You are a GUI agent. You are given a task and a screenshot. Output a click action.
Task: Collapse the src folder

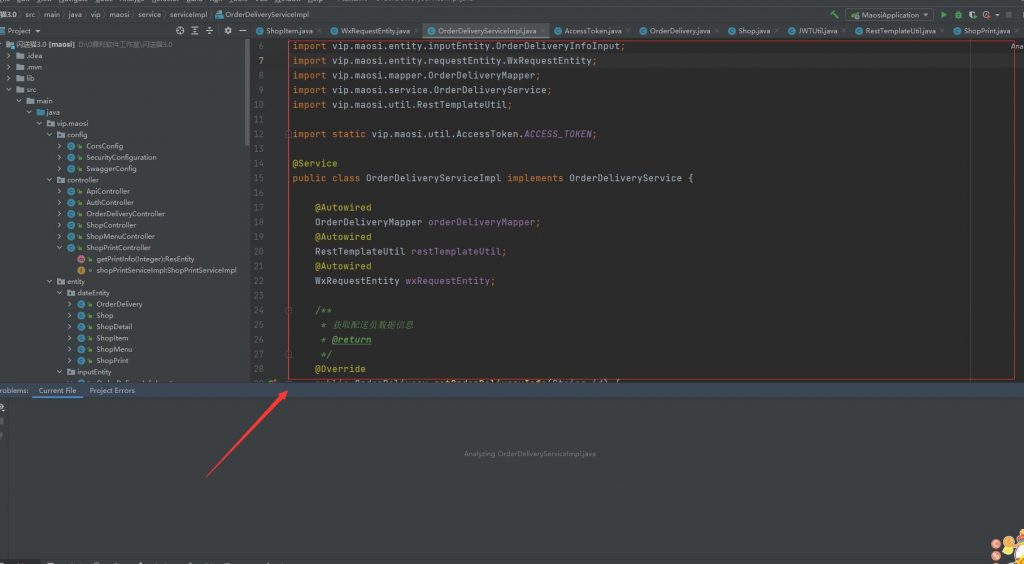point(9,89)
